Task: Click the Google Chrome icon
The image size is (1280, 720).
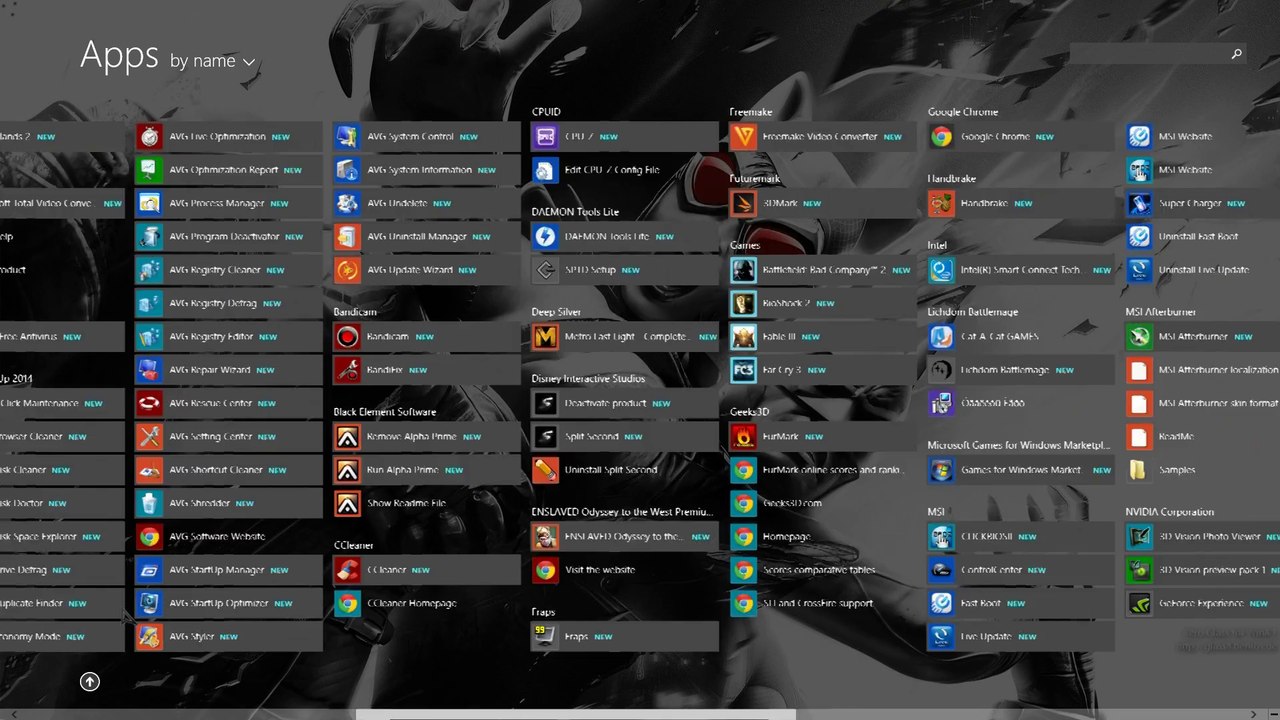Action: [941, 137]
